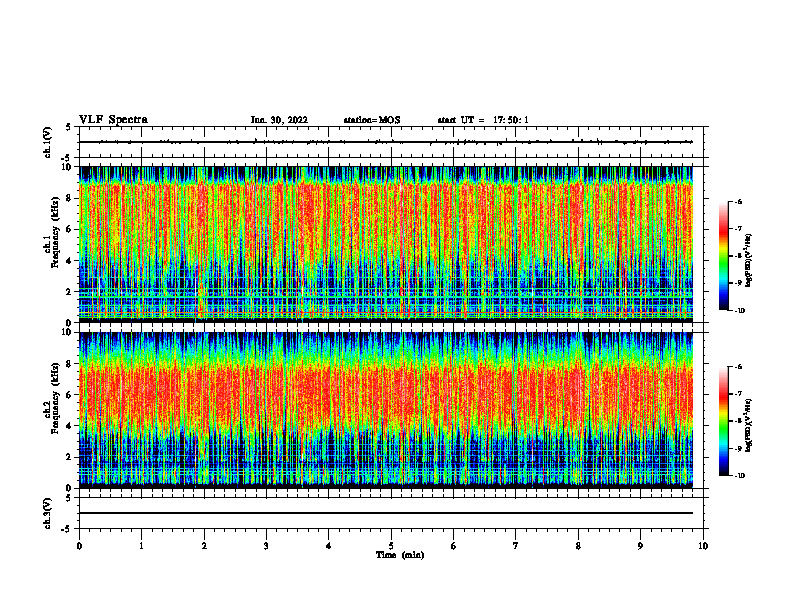Click the "8" kHz tick of ch.1 frequency axis

click(x=70, y=198)
